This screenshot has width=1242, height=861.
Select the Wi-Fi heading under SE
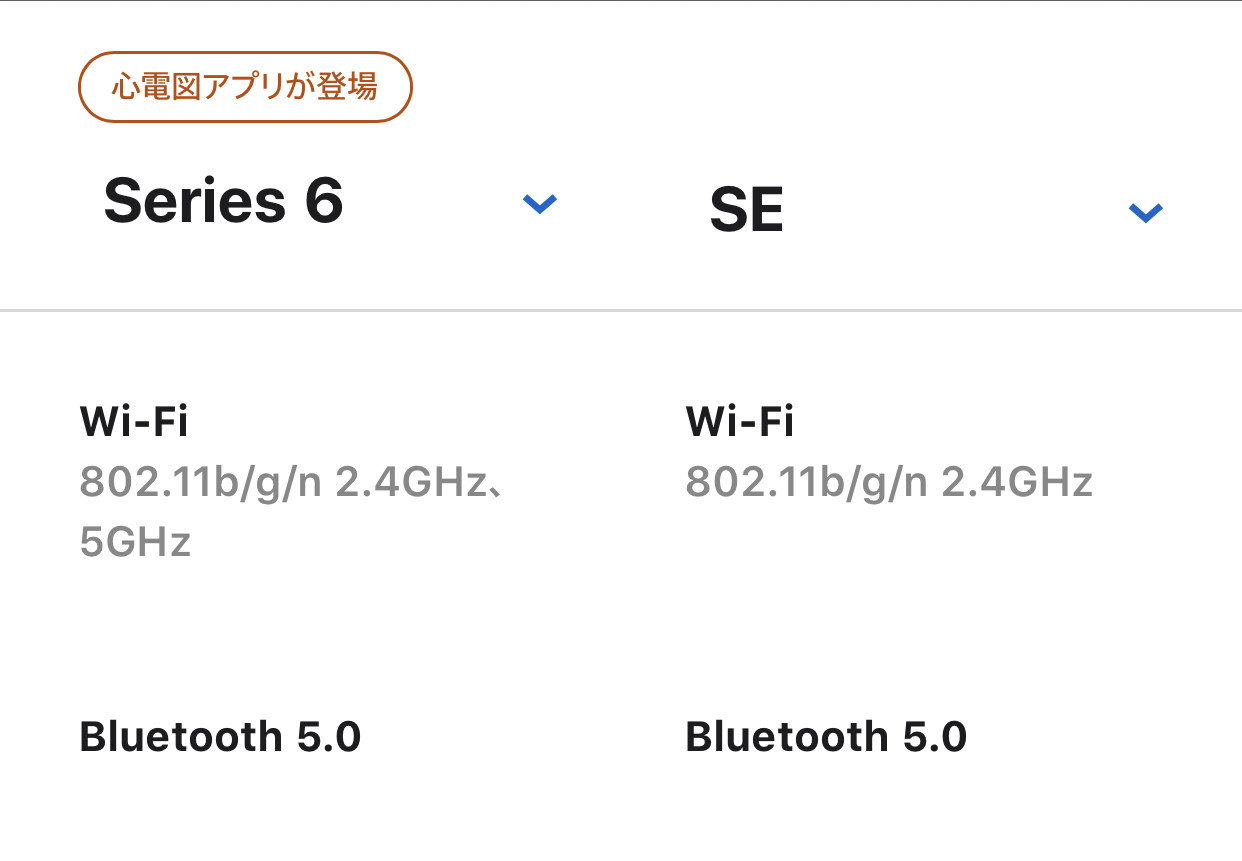tap(740, 422)
